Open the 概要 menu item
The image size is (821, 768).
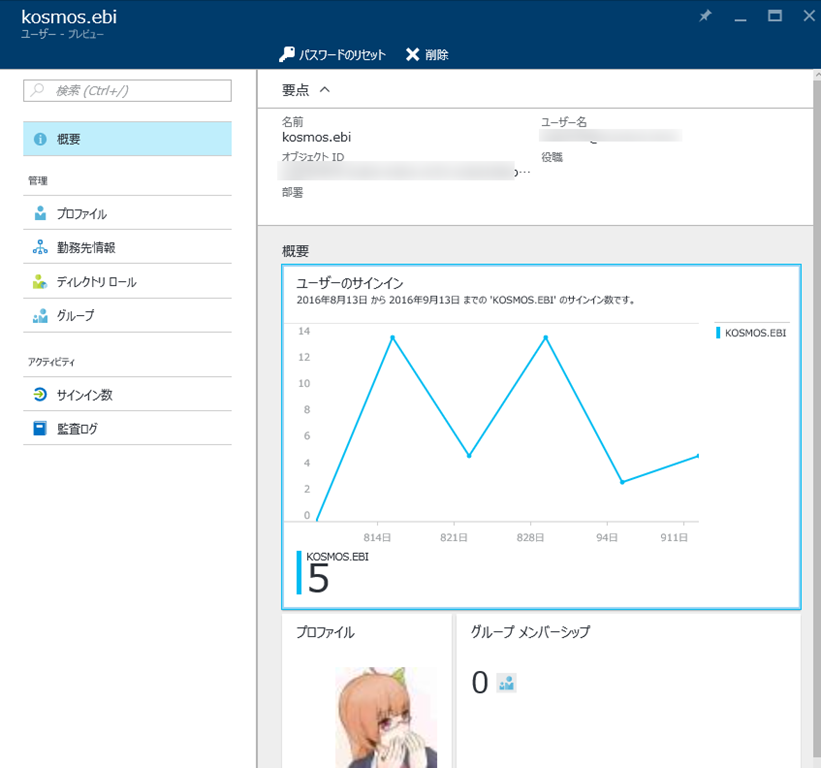pos(127,139)
